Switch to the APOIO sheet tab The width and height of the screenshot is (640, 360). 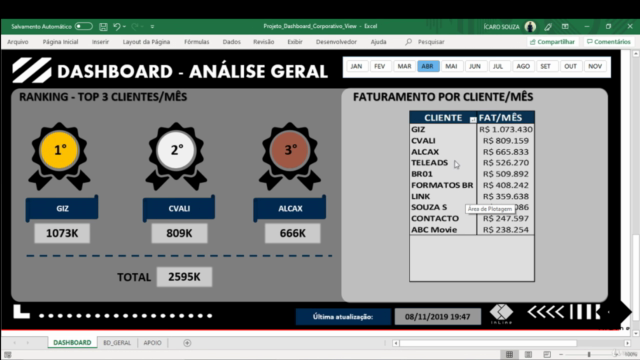tap(152, 342)
